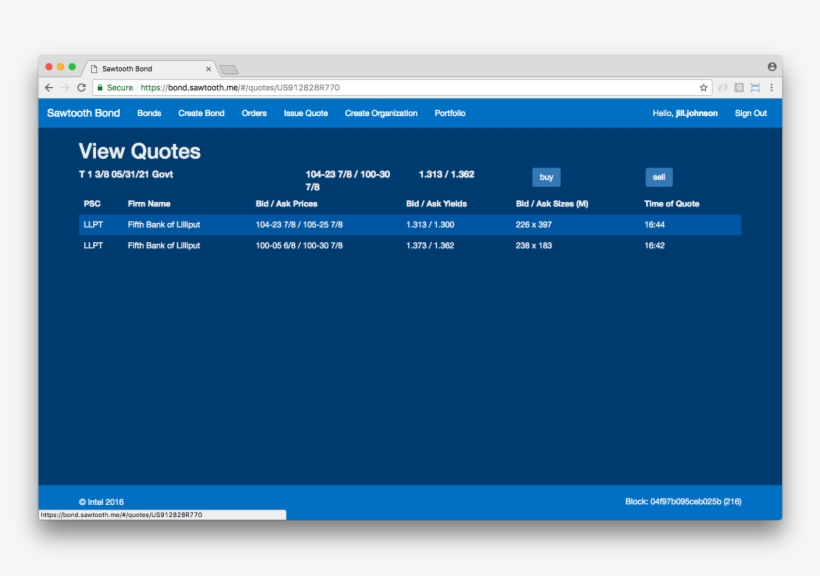Open Orders in the navigation bar

coord(254,113)
